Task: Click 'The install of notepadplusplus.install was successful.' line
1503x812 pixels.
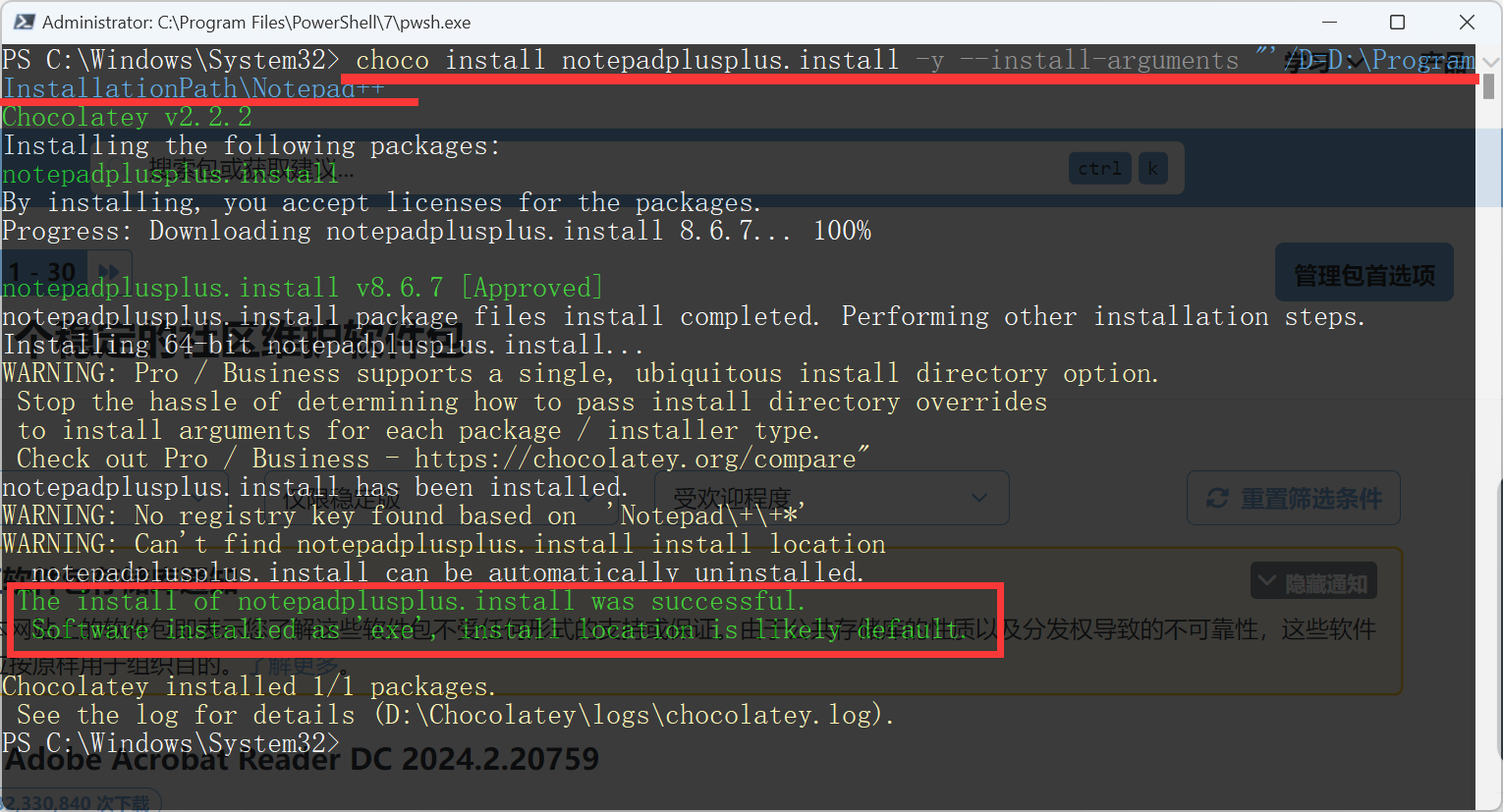Action: tap(412, 601)
